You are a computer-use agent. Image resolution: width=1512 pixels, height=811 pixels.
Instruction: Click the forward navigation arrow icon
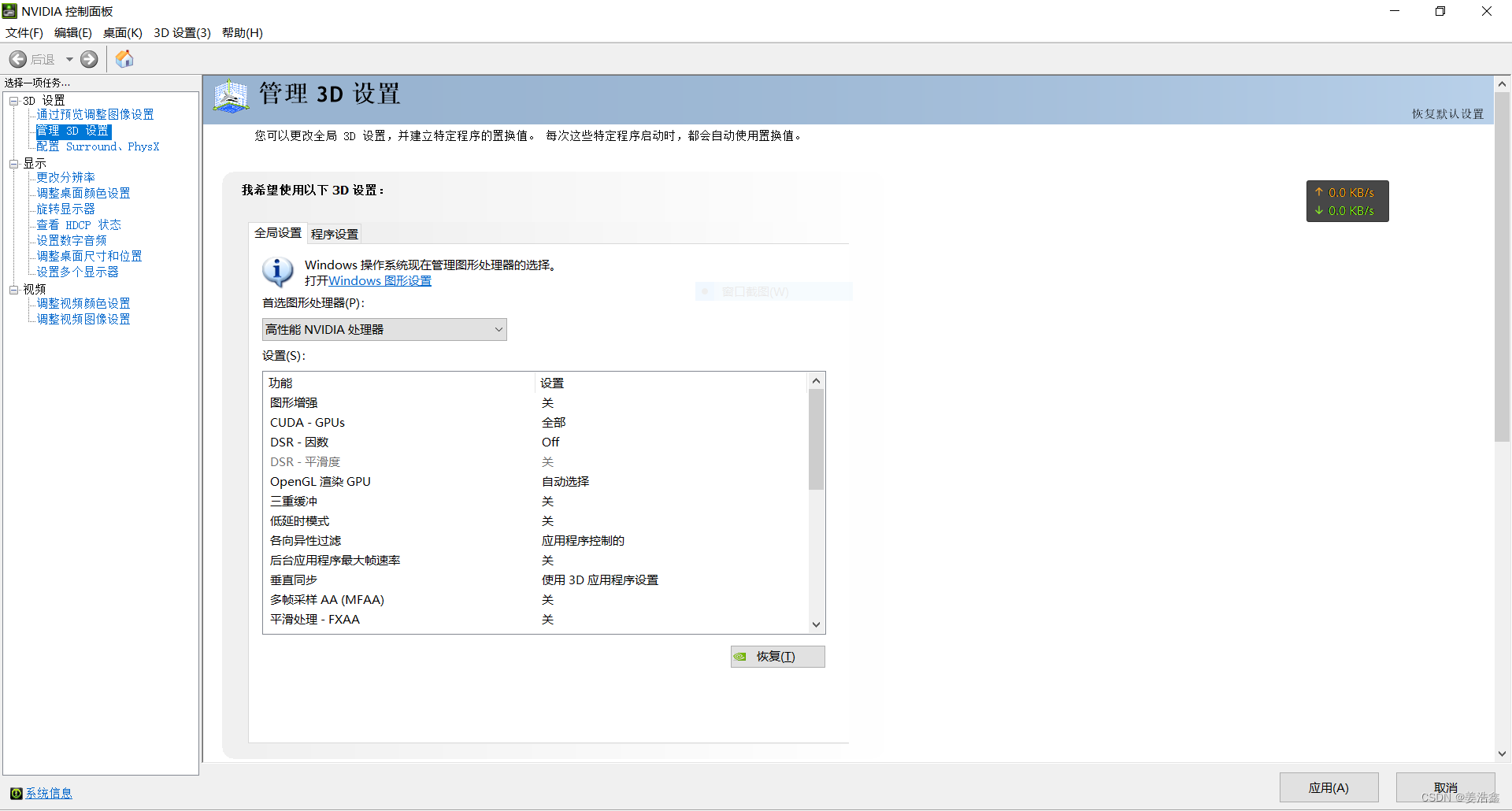89,59
